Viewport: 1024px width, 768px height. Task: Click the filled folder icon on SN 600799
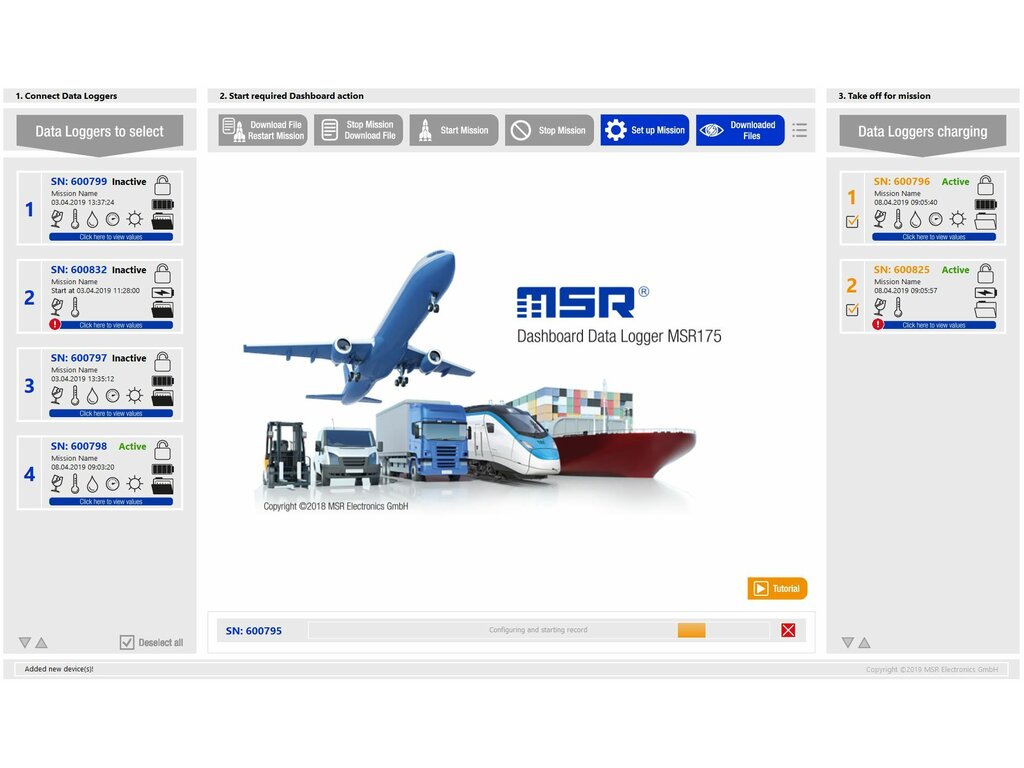tap(163, 221)
